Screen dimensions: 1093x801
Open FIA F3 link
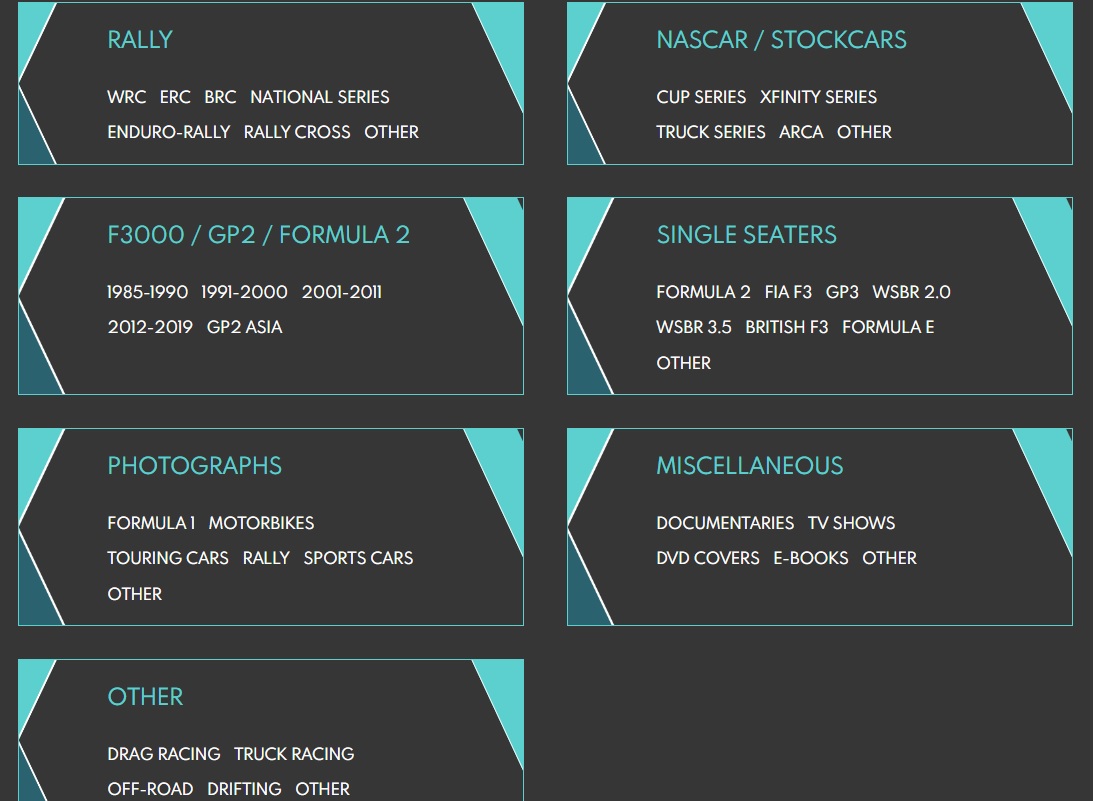(788, 292)
